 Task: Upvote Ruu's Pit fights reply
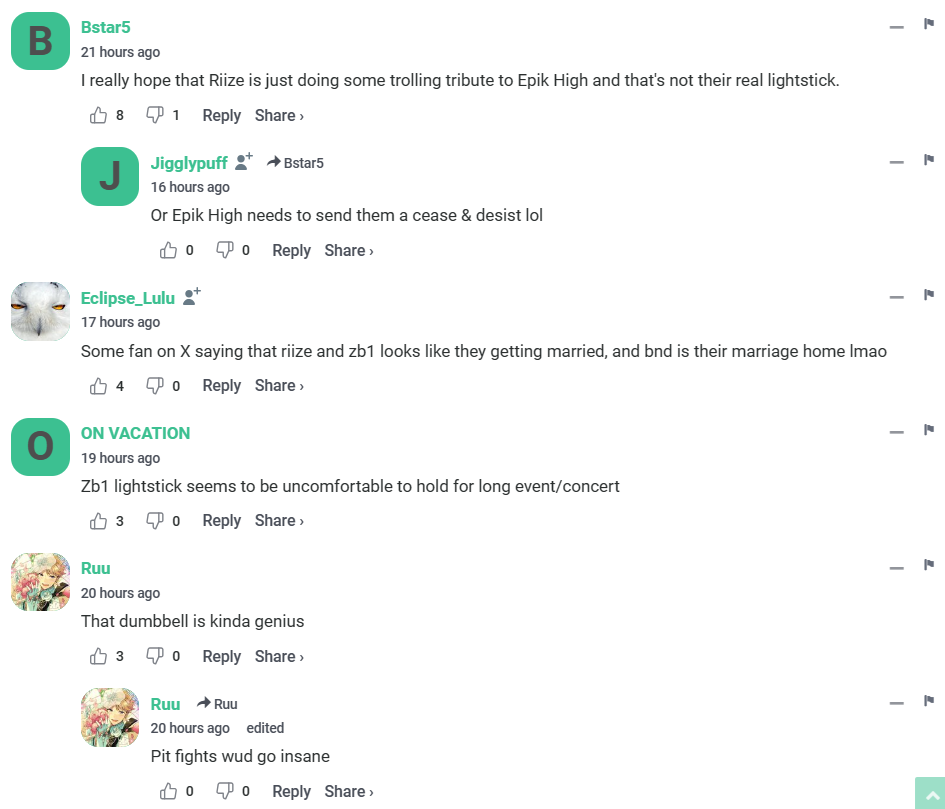[x=168, y=791]
